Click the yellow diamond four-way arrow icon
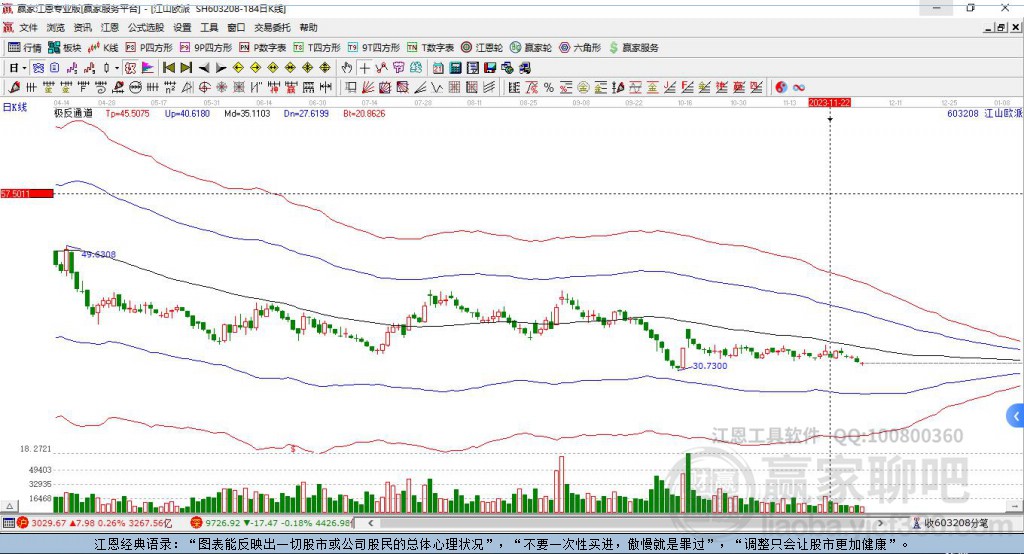This screenshot has width=1024, height=554. coord(308,68)
